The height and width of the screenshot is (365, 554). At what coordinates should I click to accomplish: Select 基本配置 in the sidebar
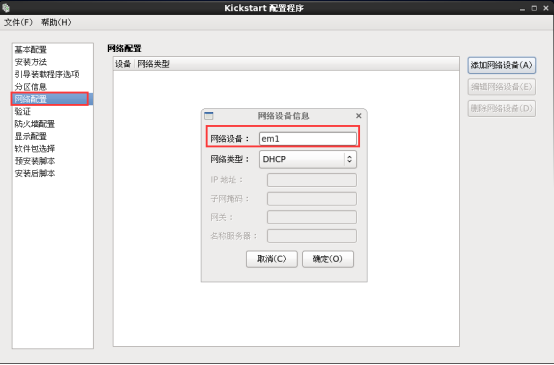tap(53, 49)
